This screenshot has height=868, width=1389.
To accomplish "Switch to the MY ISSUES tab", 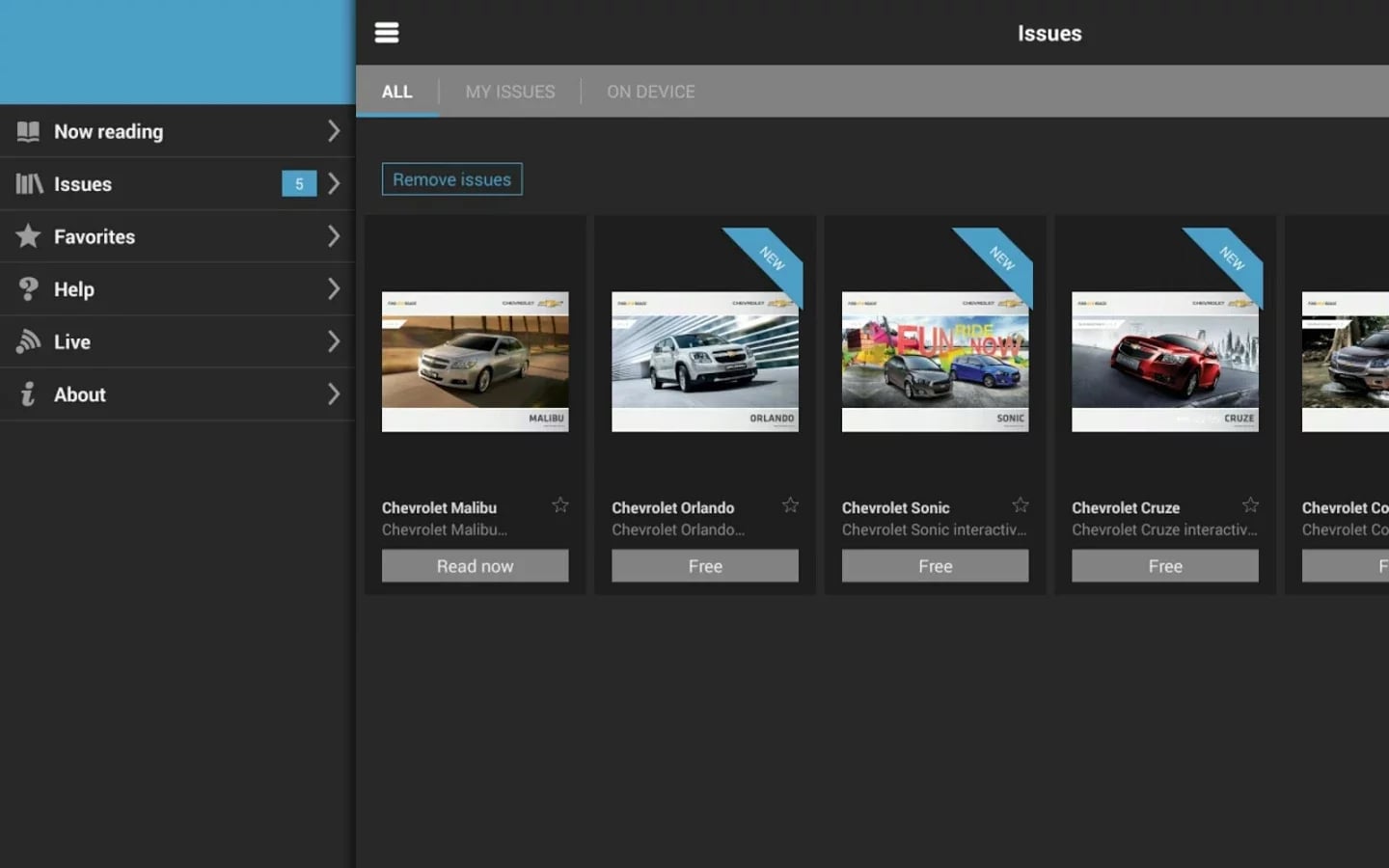I will point(510,92).
